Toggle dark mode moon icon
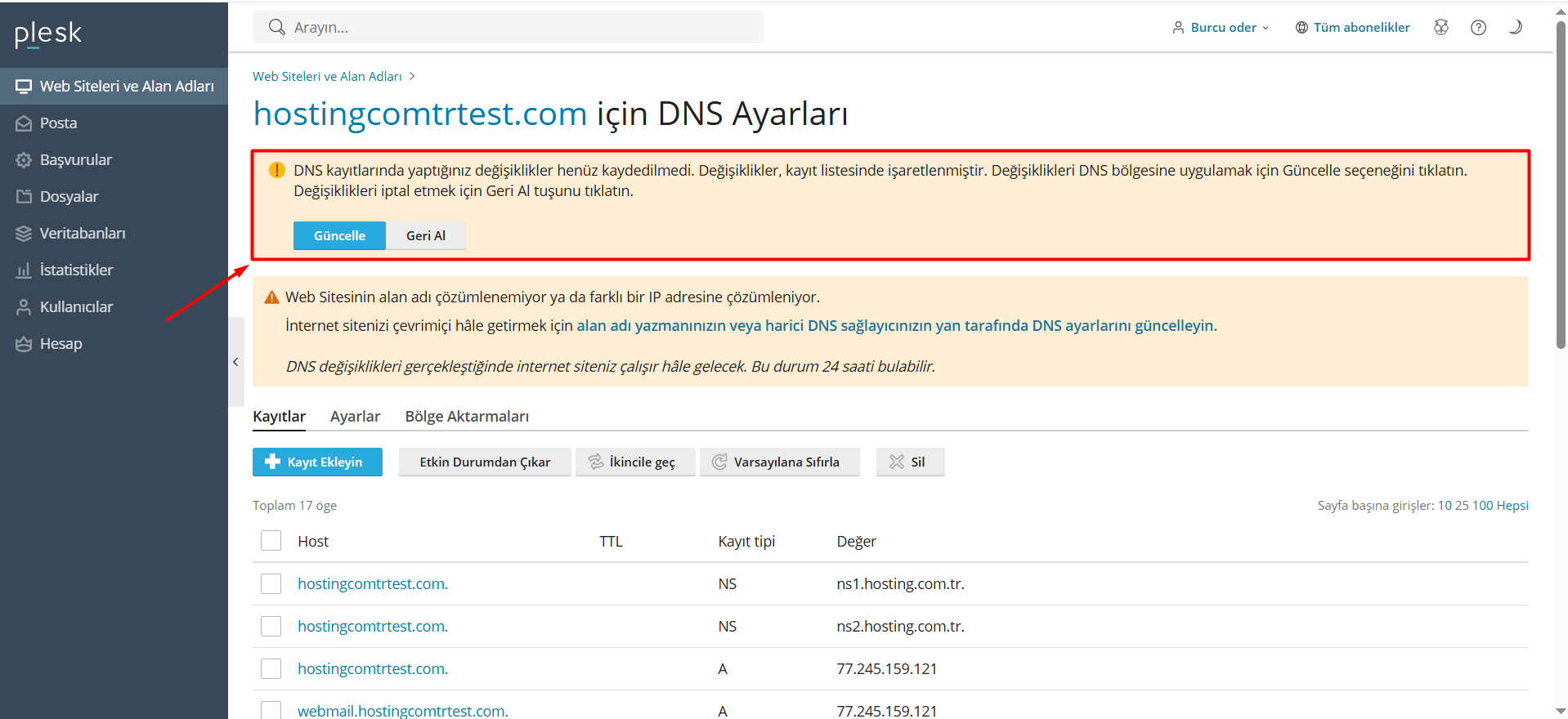 [1515, 27]
